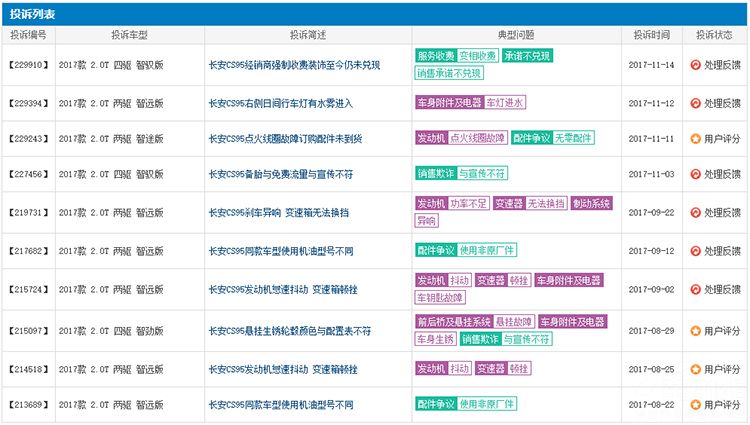Viewport: 750px width, 425px height.
Task: Click the 用户评分 star icon for complaint 214518
Action: tap(695, 369)
